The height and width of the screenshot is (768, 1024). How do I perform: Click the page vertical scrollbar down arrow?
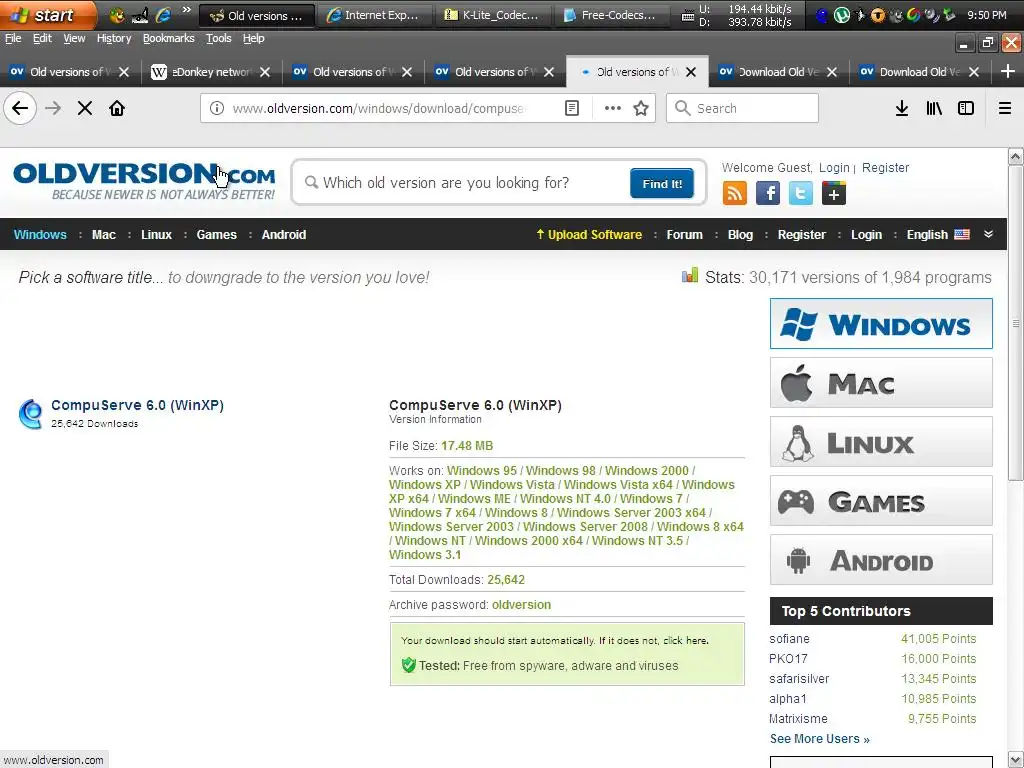point(1015,760)
